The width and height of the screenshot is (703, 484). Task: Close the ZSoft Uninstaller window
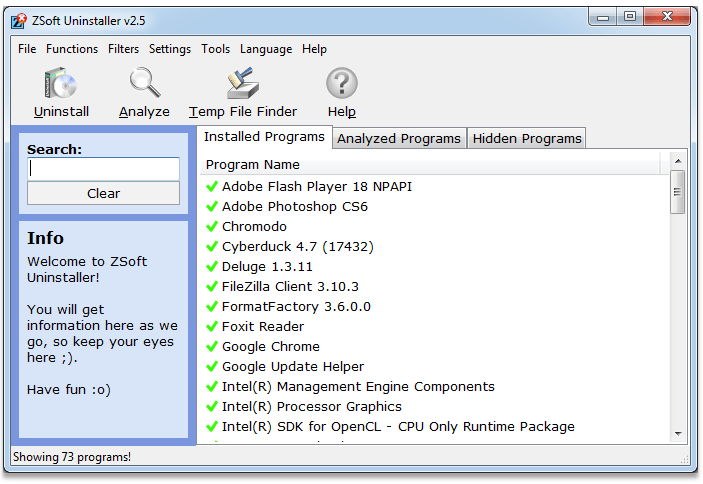pos(667,17)
